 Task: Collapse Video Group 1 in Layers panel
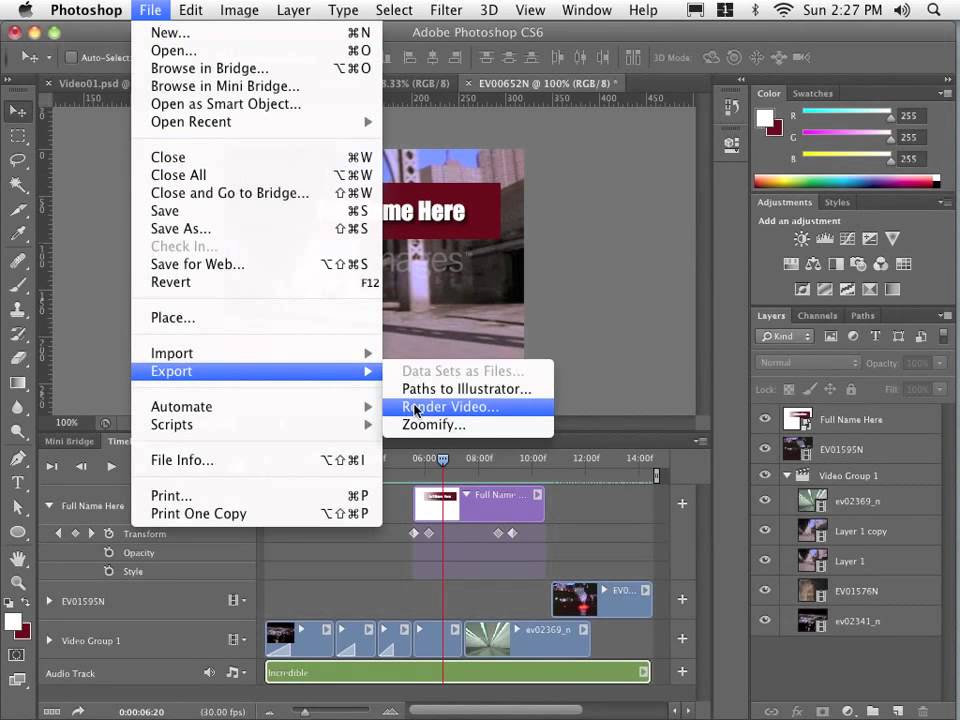pyautogui.click(x=787, y=475)
